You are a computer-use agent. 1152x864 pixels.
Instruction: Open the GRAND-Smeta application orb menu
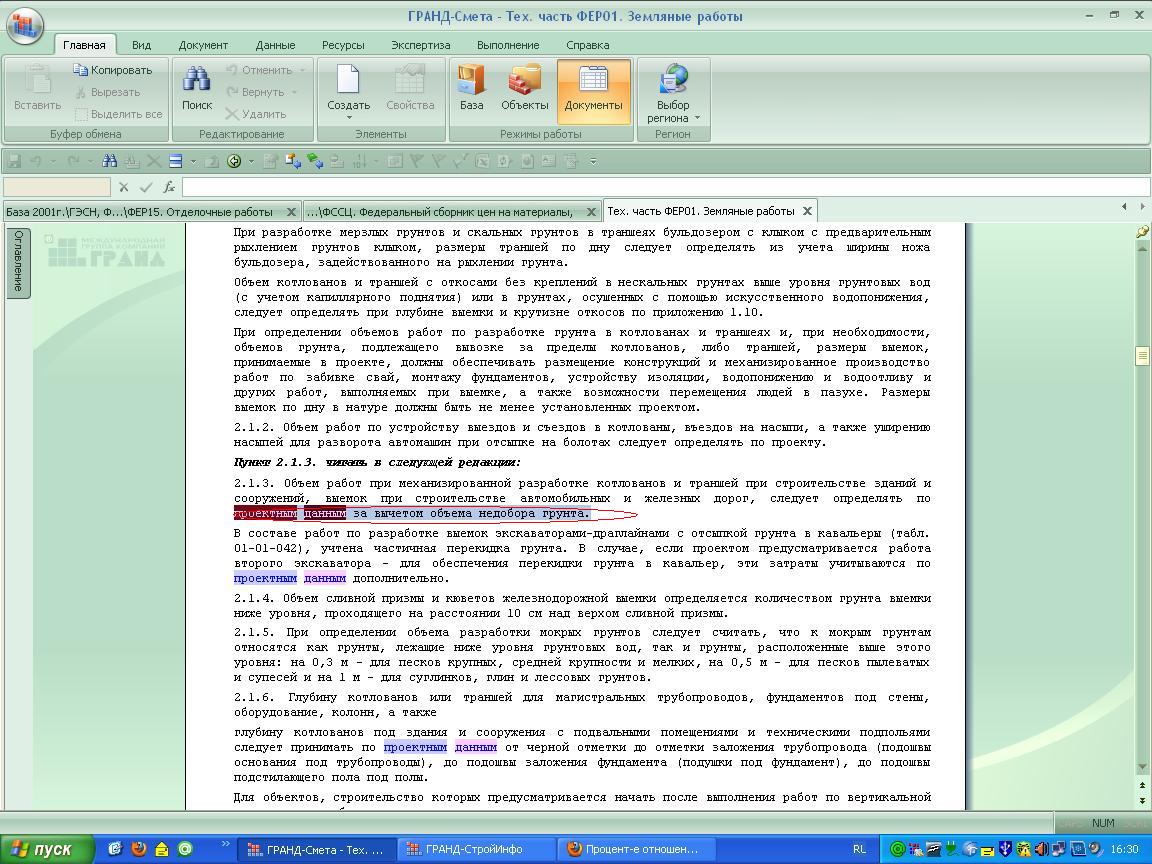coord(25,24)
